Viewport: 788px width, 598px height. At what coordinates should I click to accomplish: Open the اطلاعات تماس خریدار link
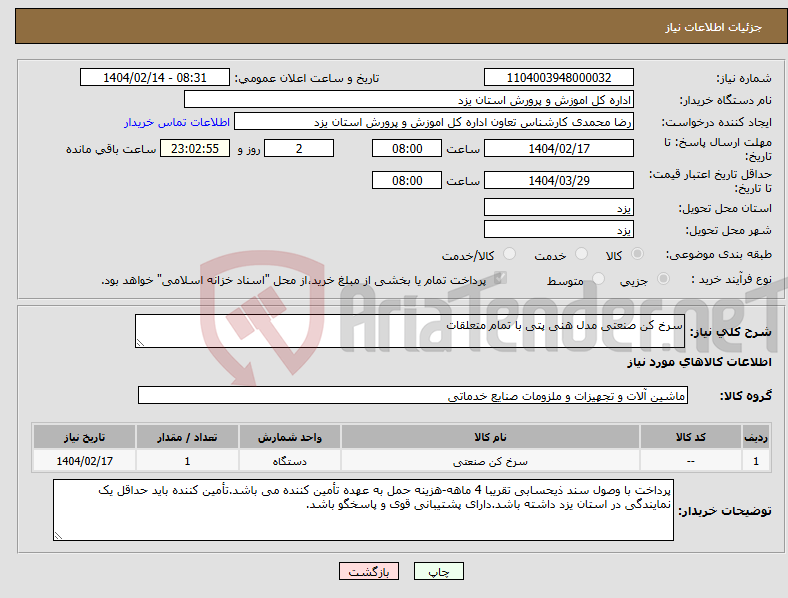tap(177, 122)
